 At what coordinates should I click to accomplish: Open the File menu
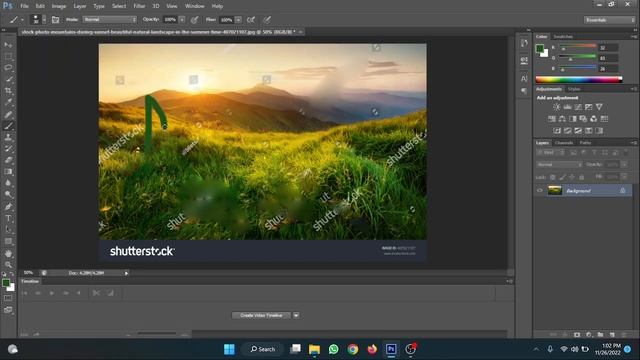24,6
